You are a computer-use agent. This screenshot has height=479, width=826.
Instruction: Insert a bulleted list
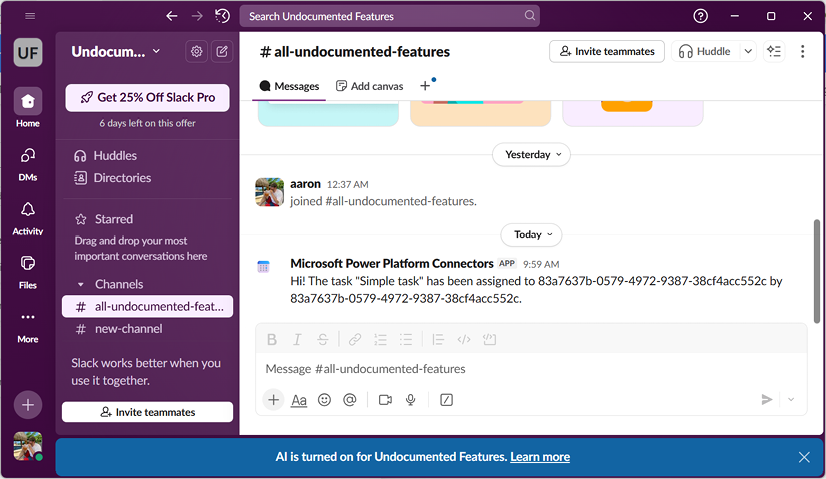[406, 339]
